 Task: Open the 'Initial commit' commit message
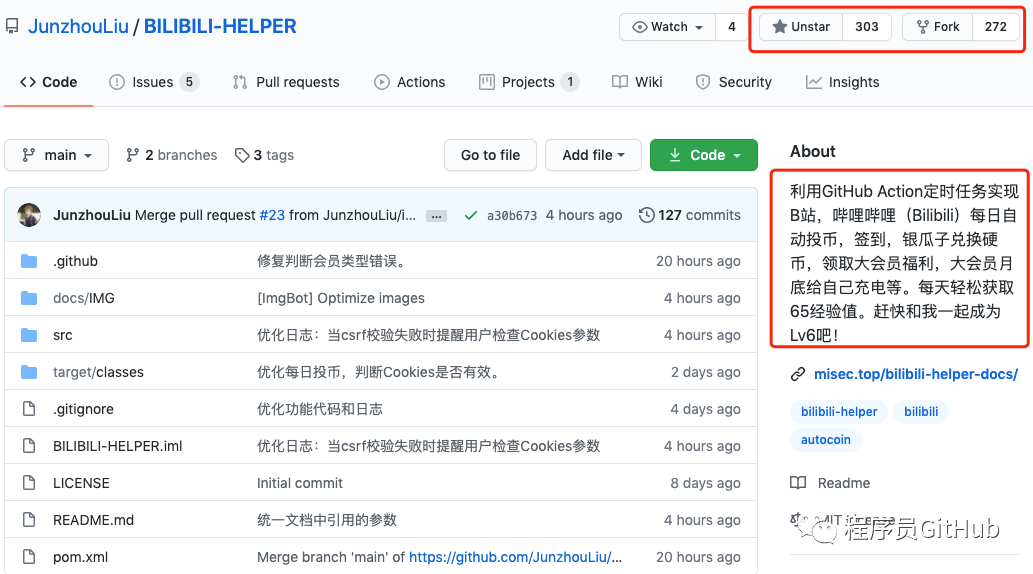point(300,483)
